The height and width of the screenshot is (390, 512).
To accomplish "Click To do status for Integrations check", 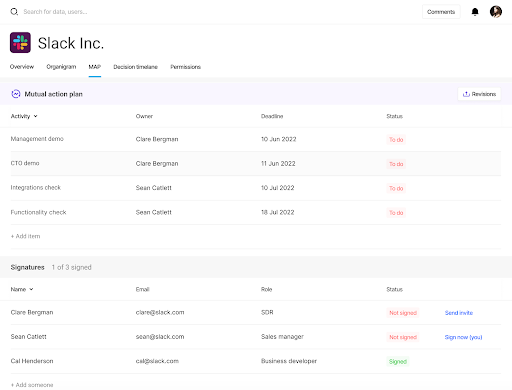I will point(396,188).
